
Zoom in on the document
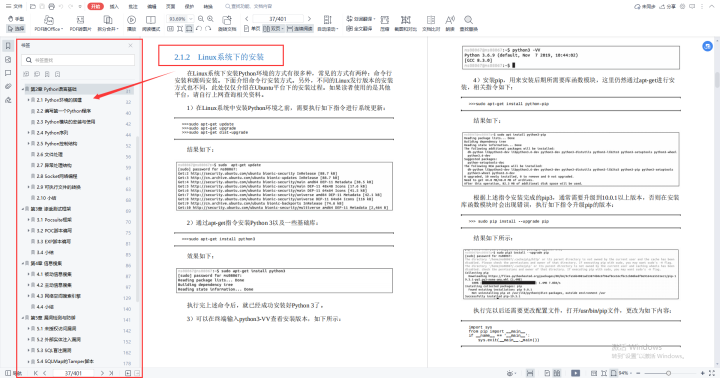tap(210, 19)
